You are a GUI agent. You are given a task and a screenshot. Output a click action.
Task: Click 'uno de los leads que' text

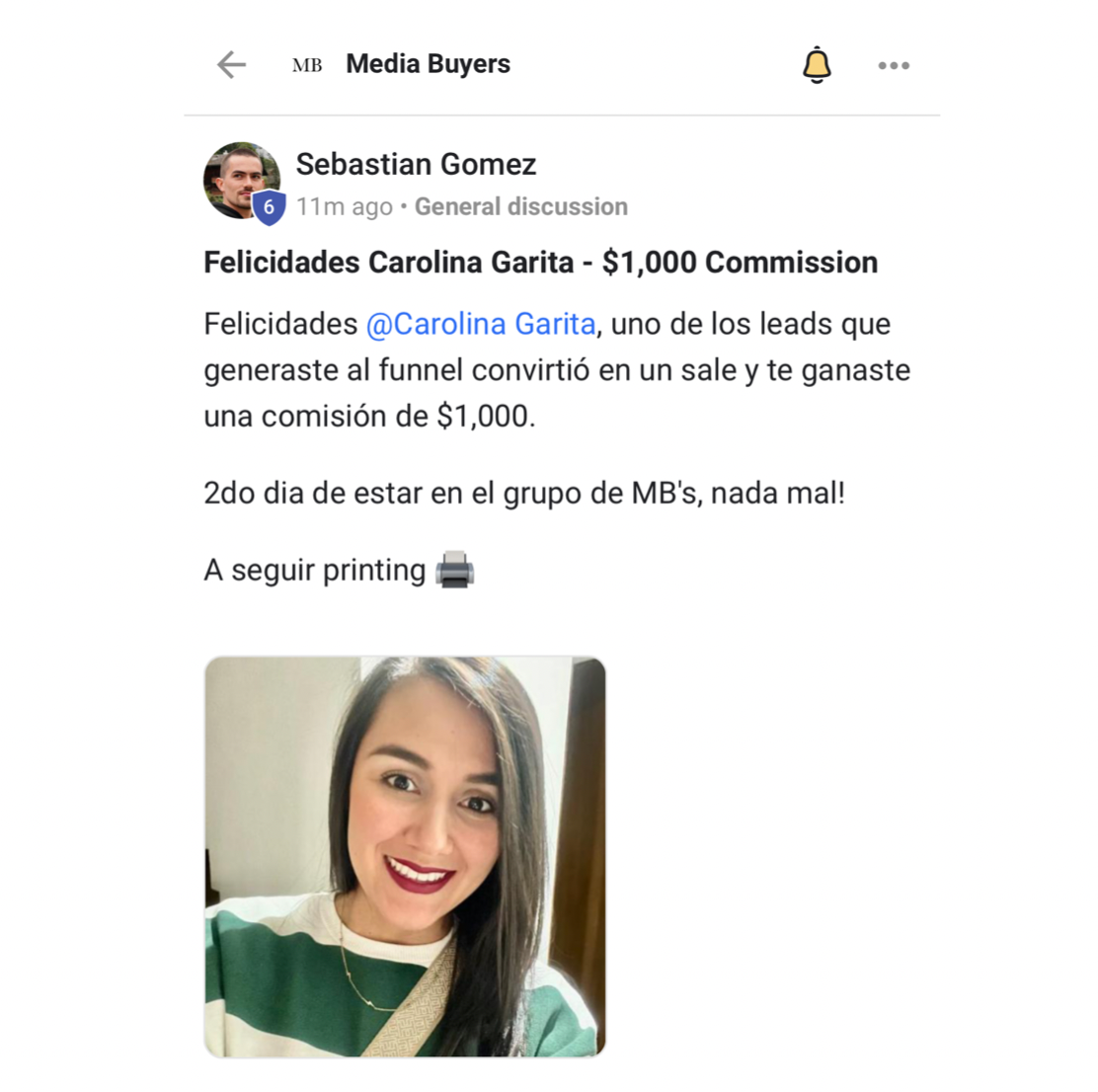[750, 324]
